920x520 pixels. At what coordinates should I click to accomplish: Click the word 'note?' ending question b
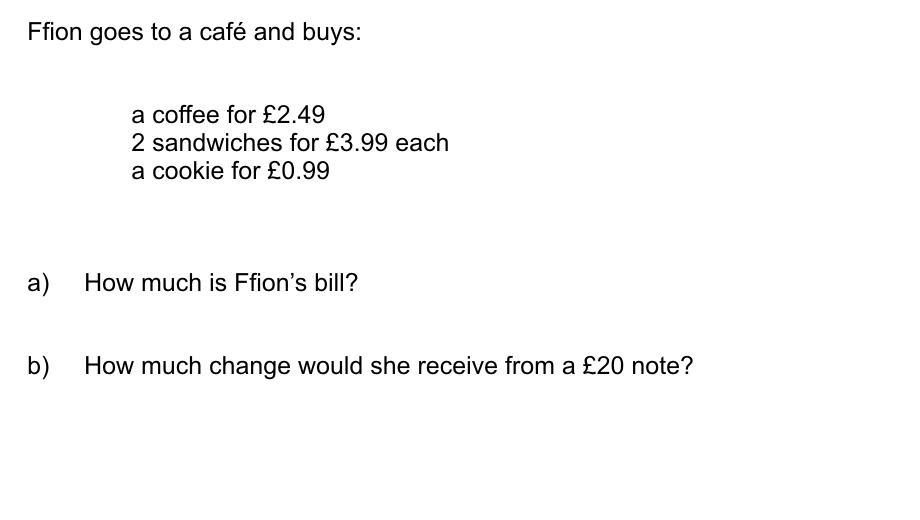tap(662, 366)
